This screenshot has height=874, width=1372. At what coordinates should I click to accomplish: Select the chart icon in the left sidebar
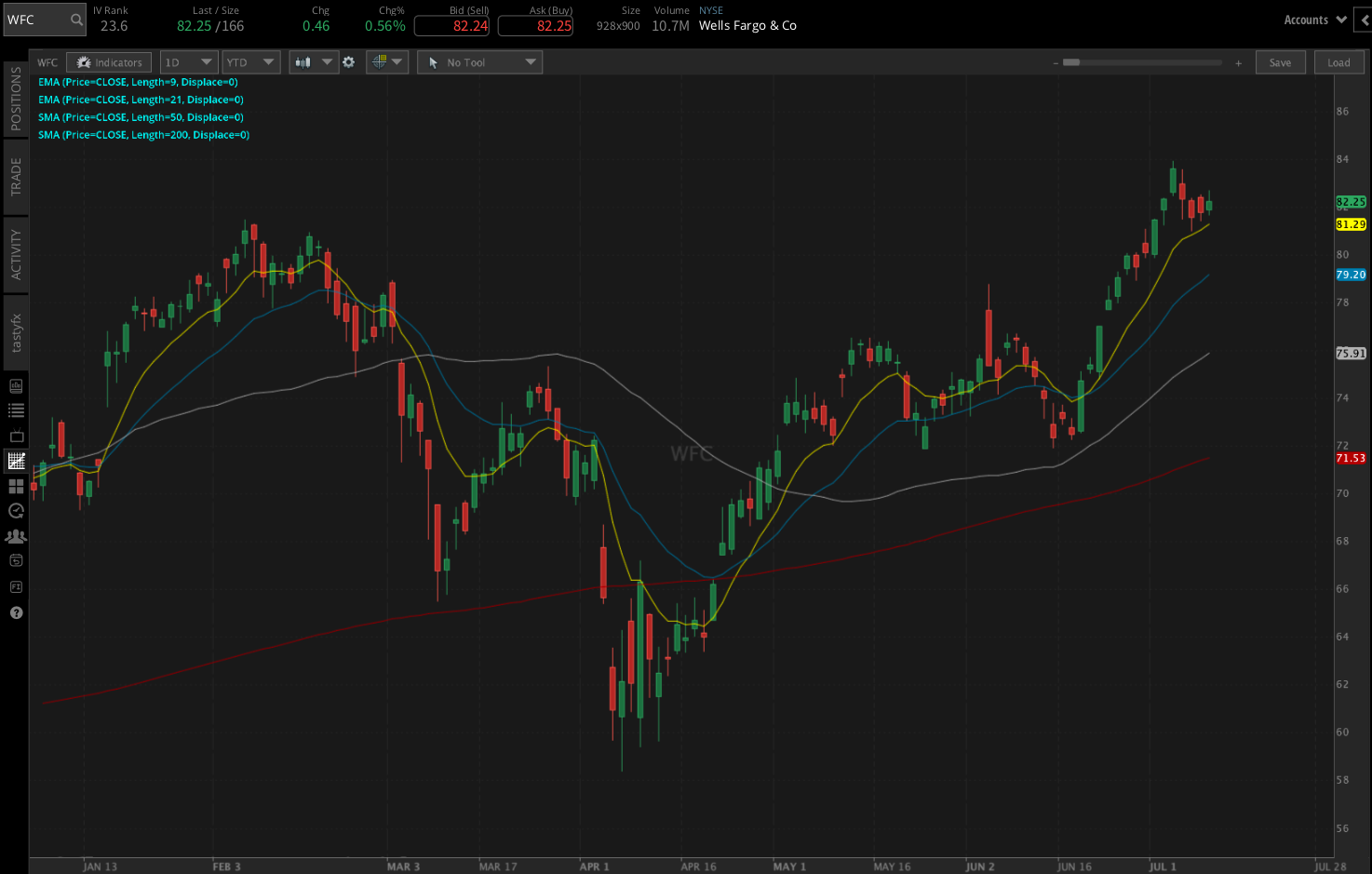click(x=15, y=460)
